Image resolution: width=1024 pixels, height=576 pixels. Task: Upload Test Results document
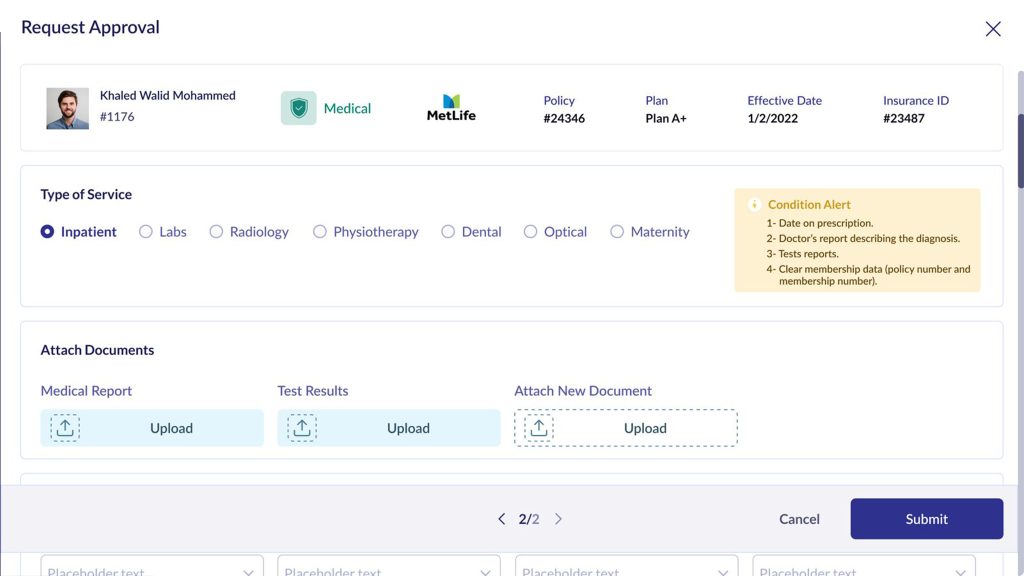[x=389, y=428]
